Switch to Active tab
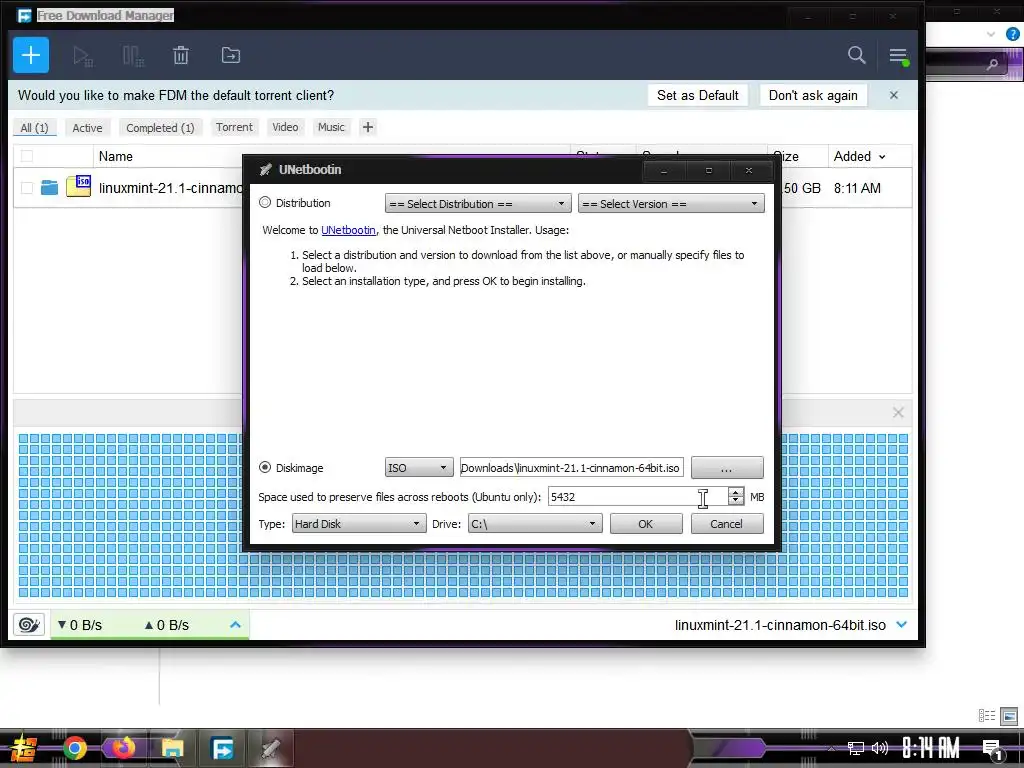The image size is (1024, 768). [88, 127]
